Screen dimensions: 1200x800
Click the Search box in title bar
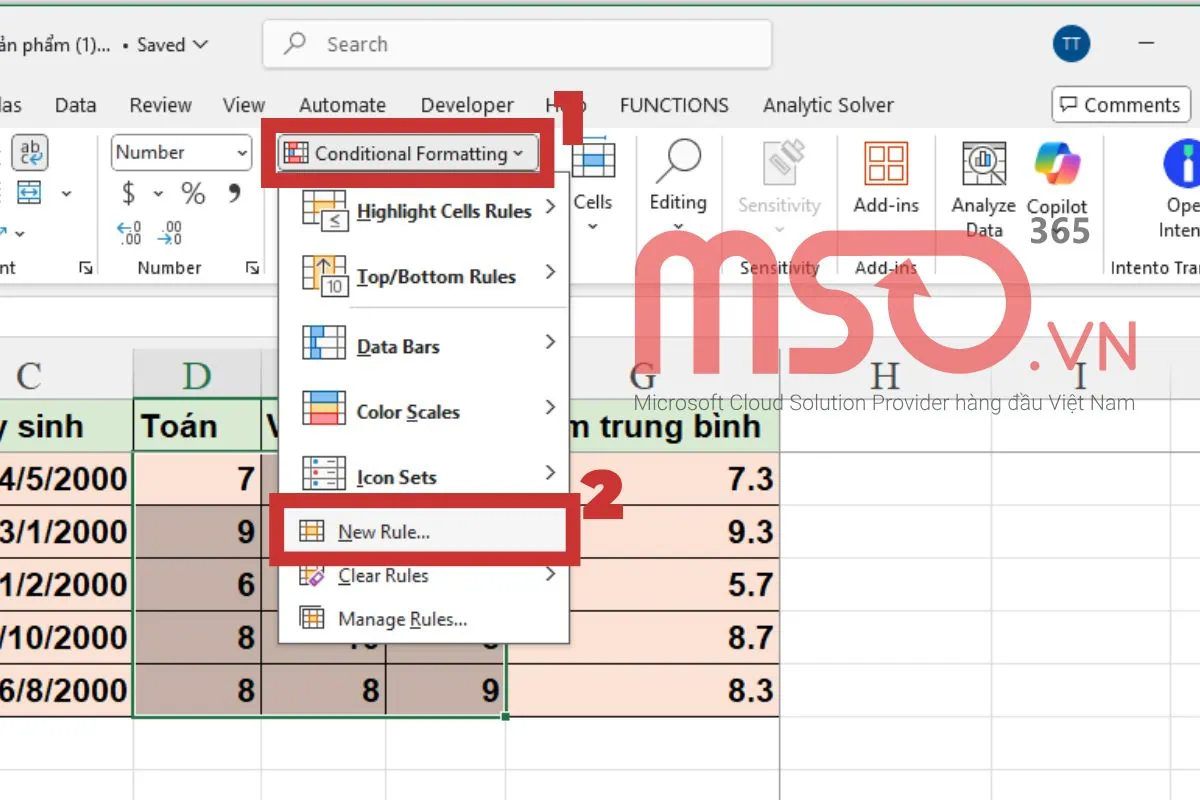[517, 44]
